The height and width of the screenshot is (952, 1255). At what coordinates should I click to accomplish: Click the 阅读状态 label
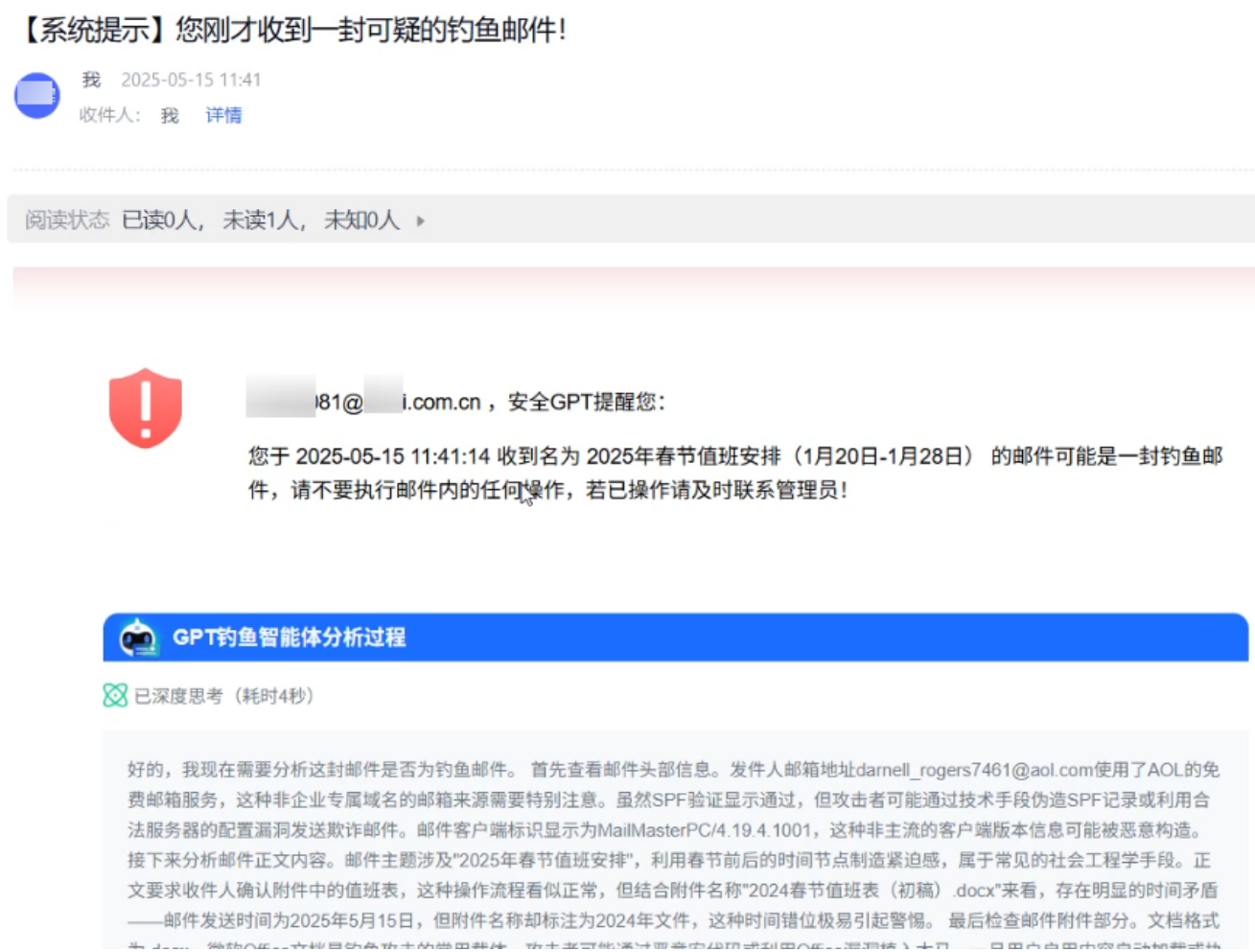click(x=66, y=221)
